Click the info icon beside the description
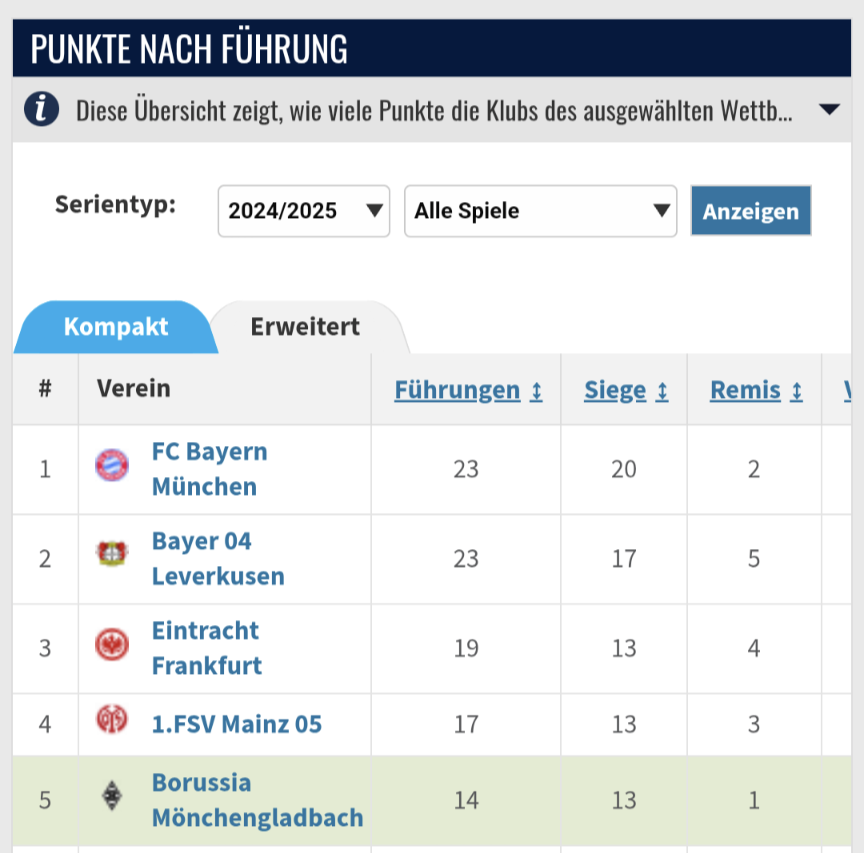Screen dimensions: 864x853 click(41, 110)
